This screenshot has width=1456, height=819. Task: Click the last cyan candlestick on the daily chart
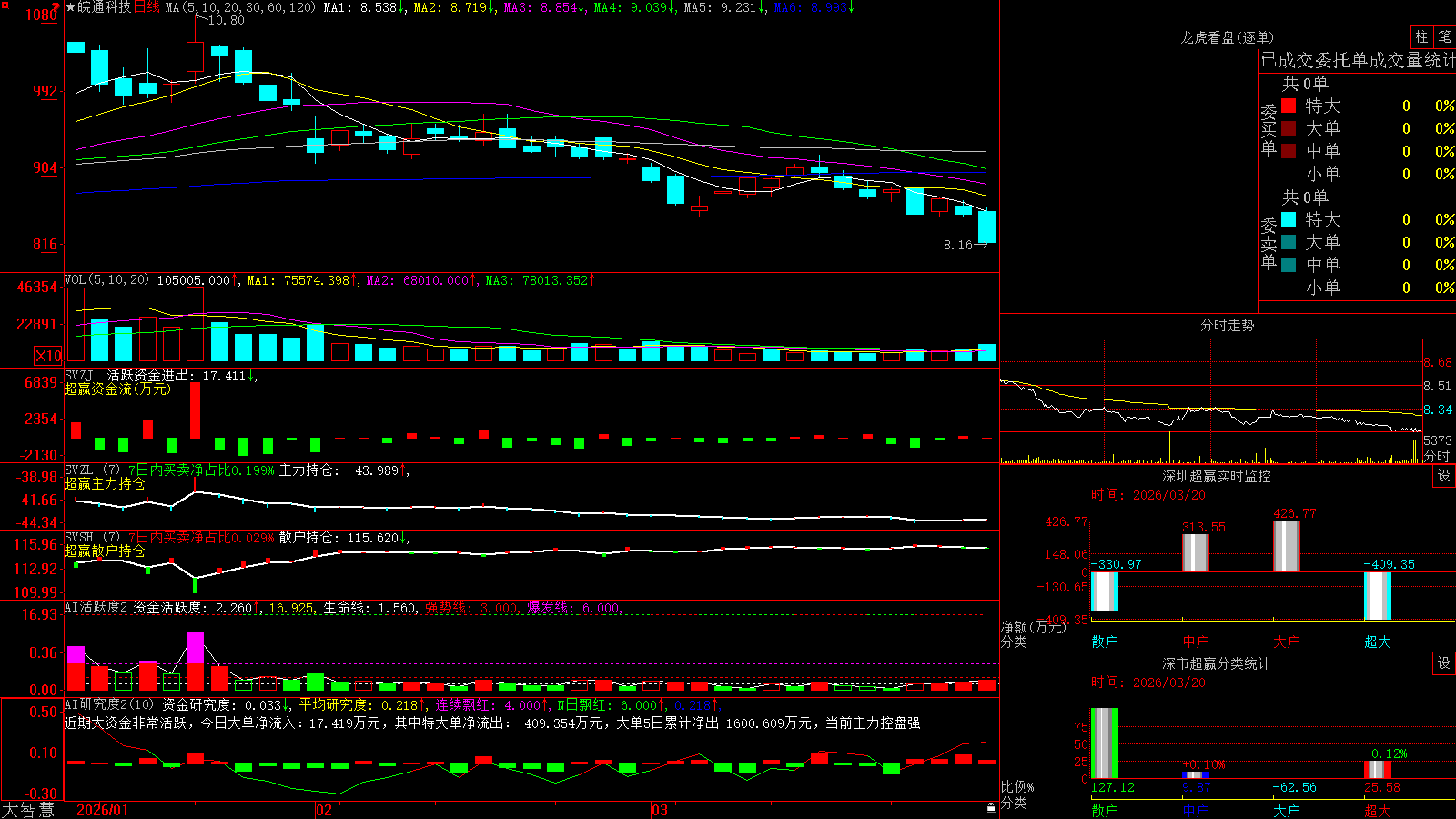986,227
